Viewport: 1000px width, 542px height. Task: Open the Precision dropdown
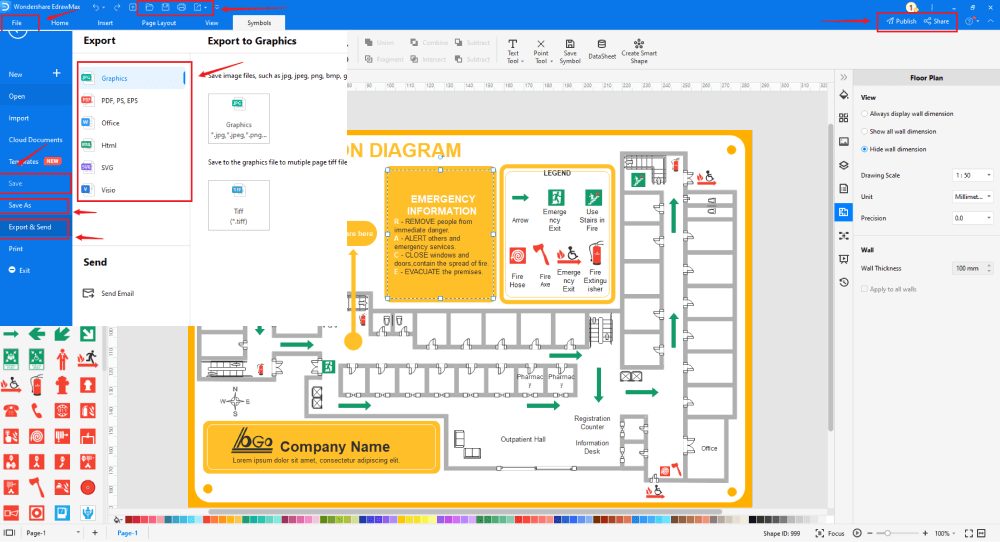click(971, 218)
